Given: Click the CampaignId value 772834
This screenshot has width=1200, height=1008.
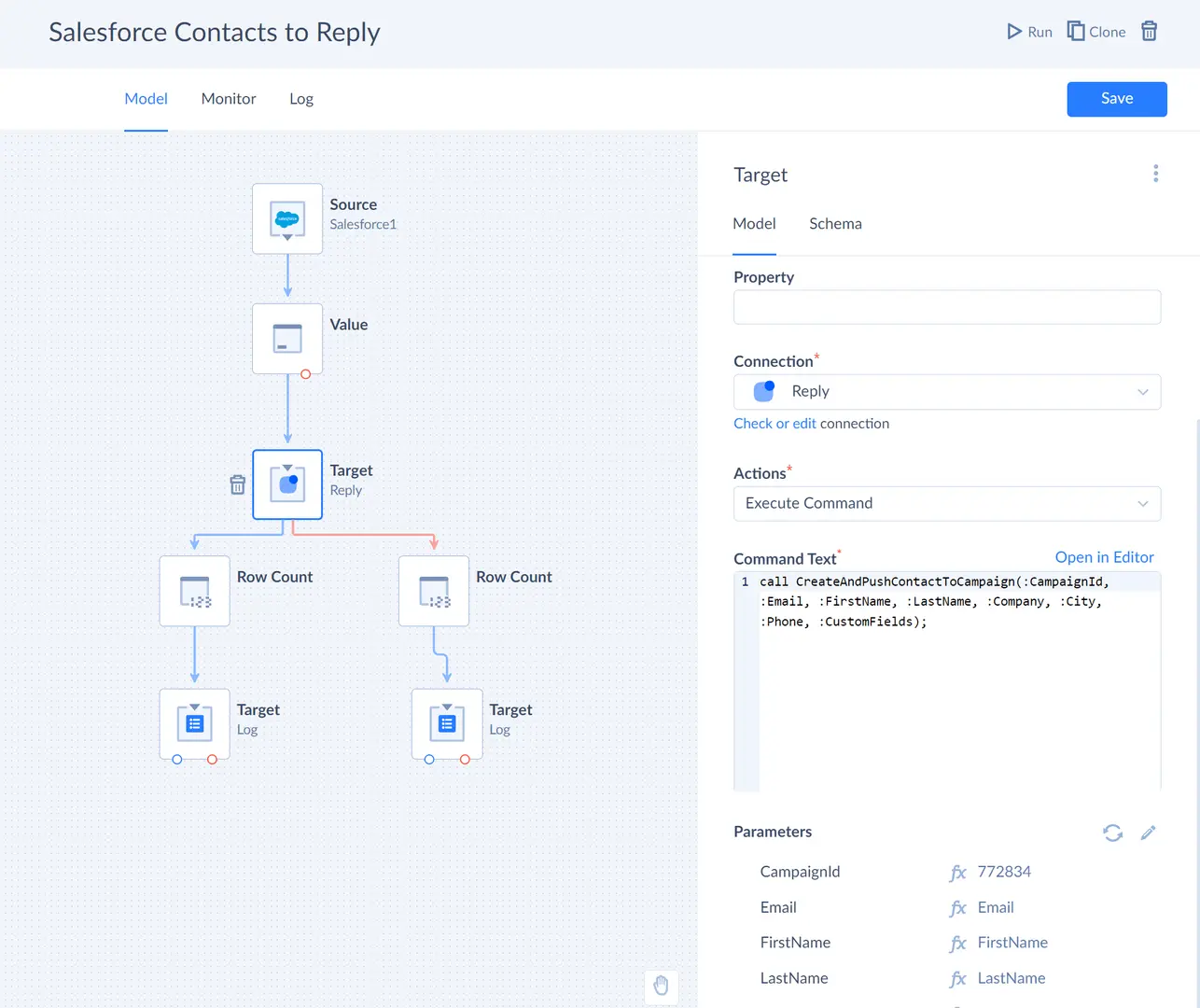Looking at the screenshot, I should pos(1004,872).
